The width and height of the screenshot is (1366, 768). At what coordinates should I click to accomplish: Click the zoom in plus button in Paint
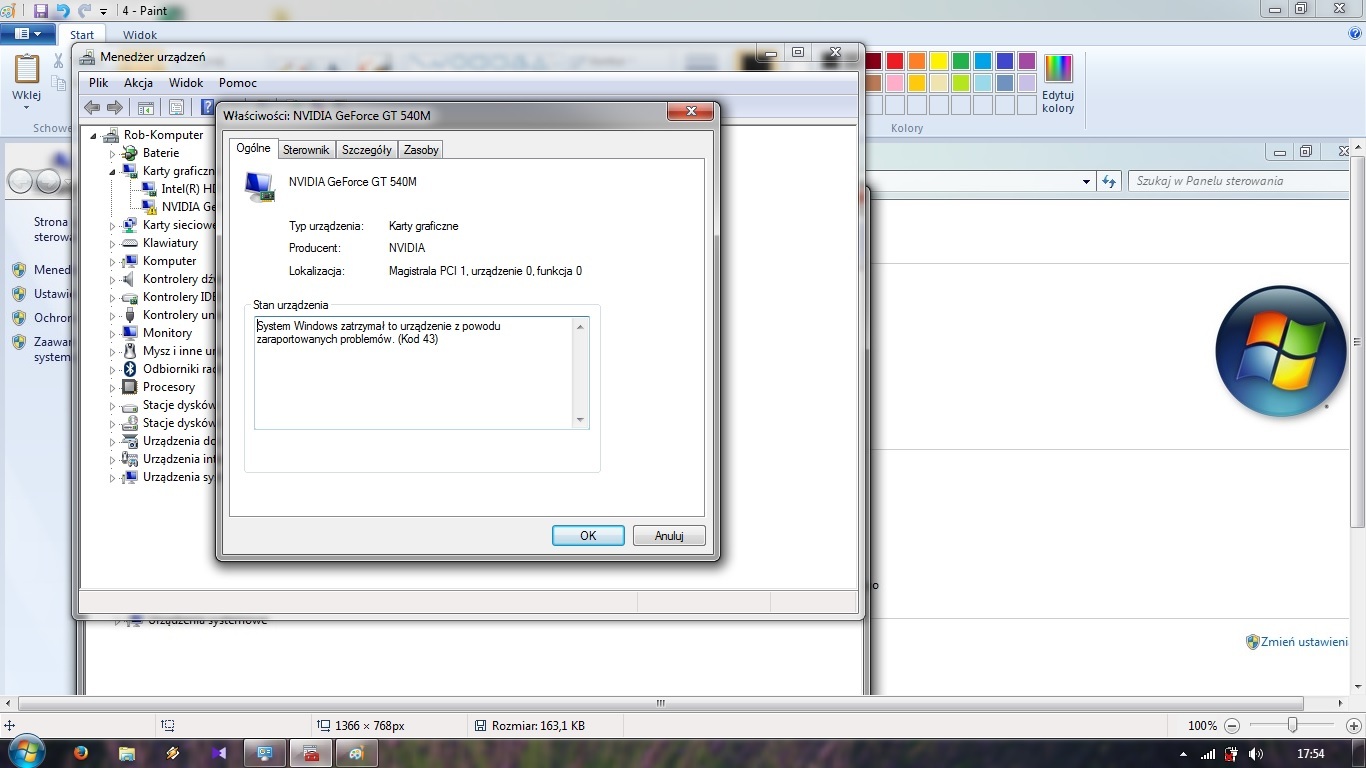click(x=1354, y=726)
